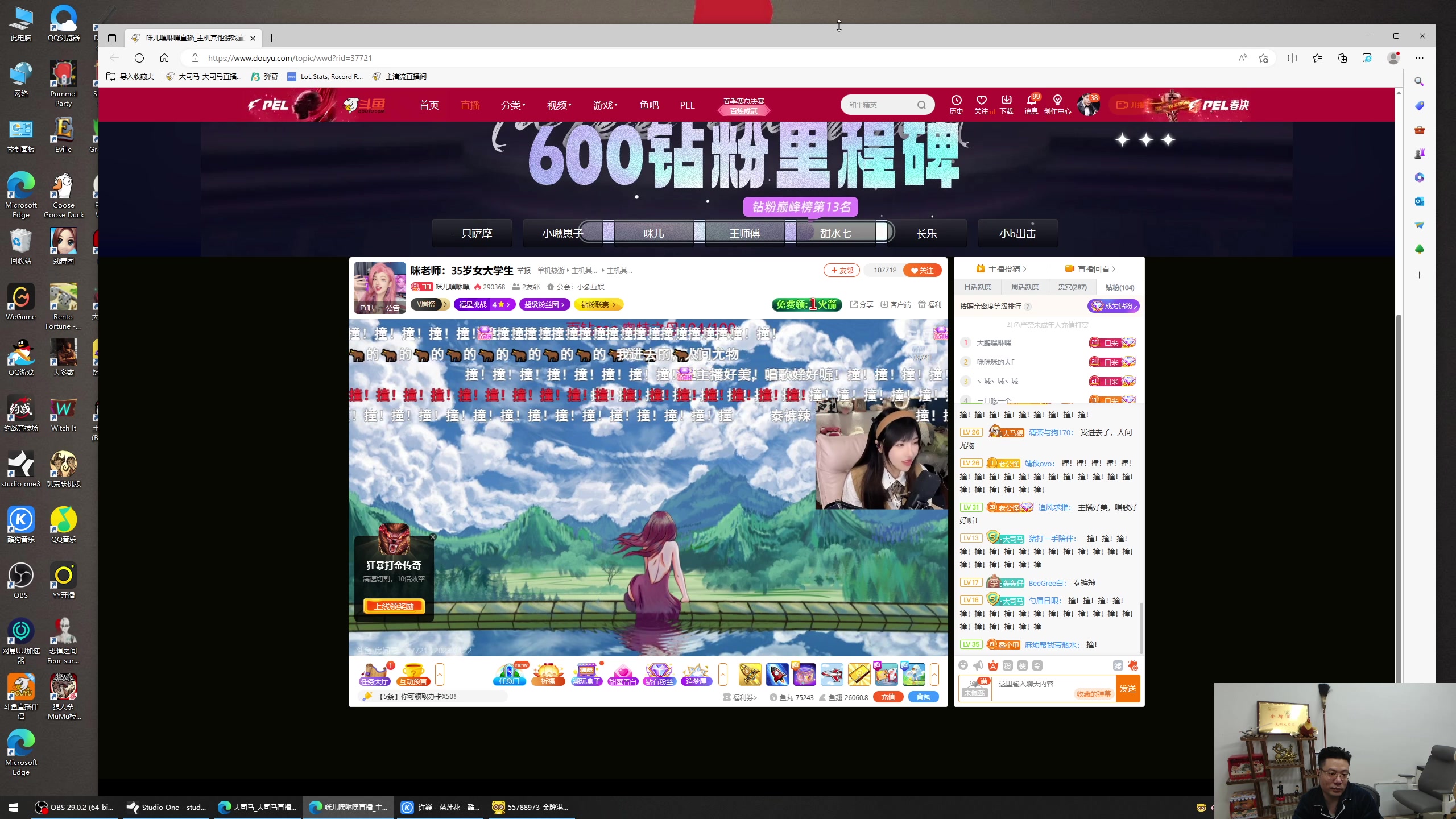Click the + 友邻 button
The height and width of the screenshot is (819, 1456).
pyautogui.click(x=842, y=270)
